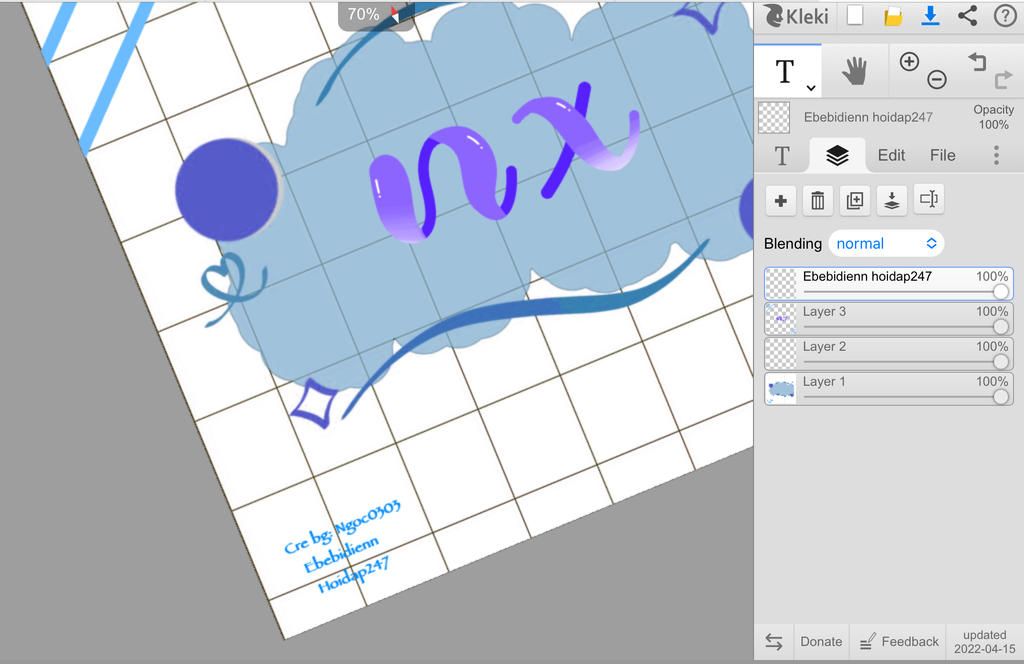Viewport: 1024px width, 664px height.
Task: Open the File tab
Action: tap(942, 155)
